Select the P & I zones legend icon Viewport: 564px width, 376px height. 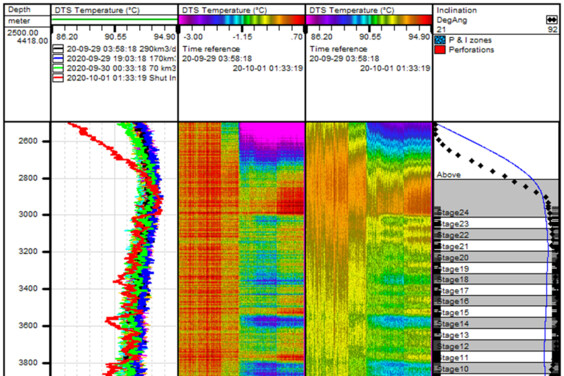pyautogui.click(x=440, y=40)
